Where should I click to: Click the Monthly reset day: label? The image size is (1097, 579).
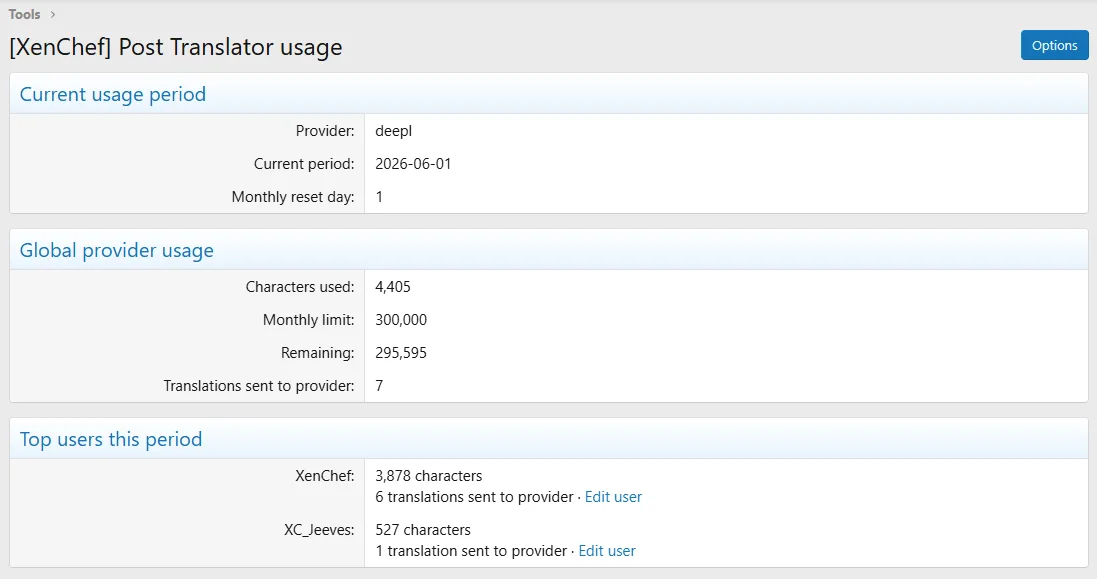(x=293, y=196)
